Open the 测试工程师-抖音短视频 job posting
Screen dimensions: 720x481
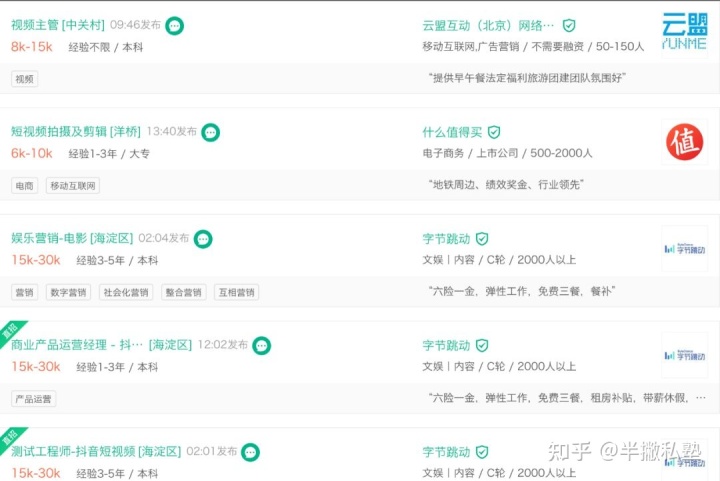point(96,451)
